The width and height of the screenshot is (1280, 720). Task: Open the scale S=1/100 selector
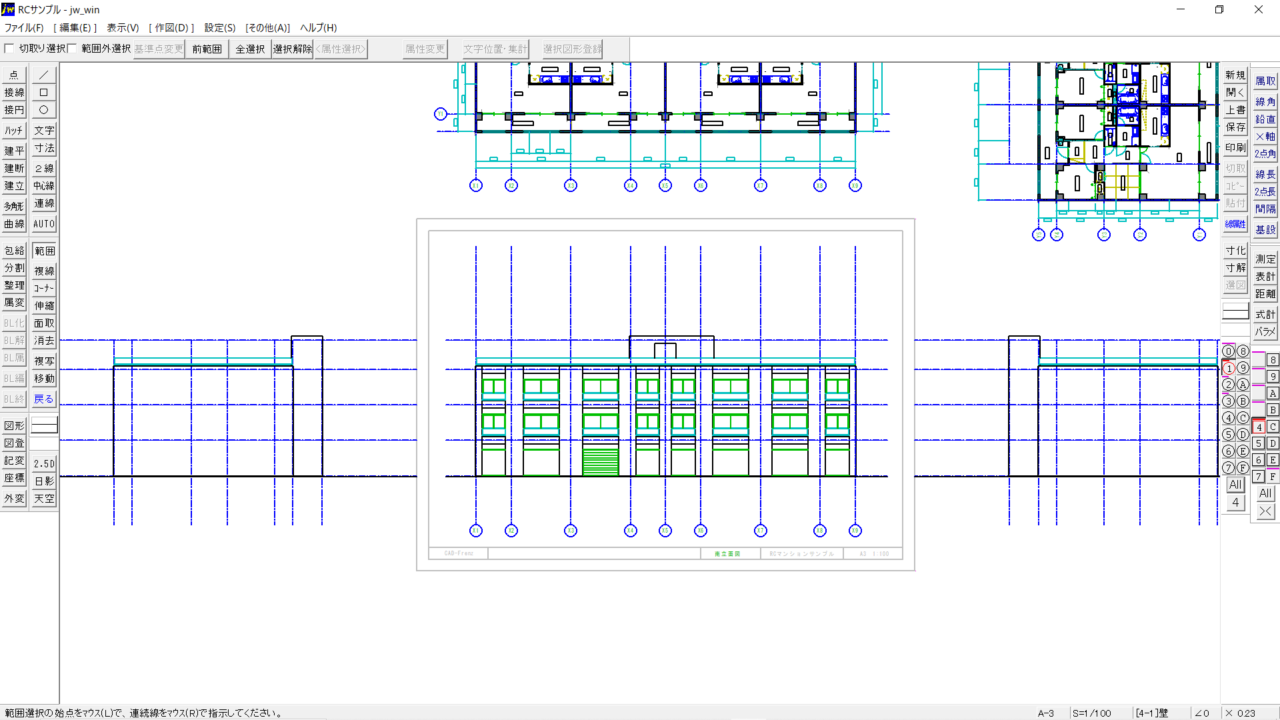pyautogui.click(x=1092, y=713)
